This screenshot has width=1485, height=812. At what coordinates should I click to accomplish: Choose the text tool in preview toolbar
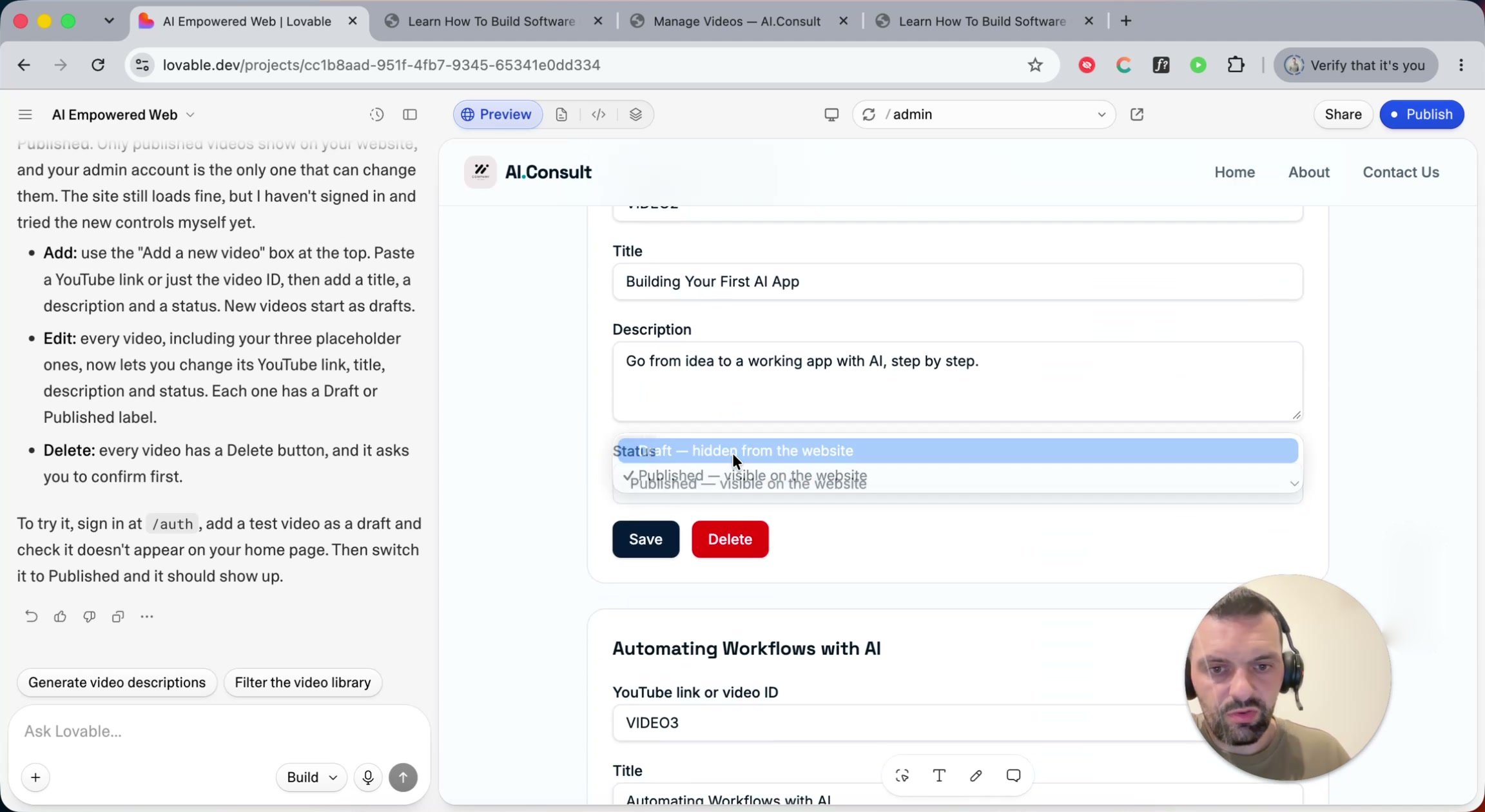click(939, 776)
